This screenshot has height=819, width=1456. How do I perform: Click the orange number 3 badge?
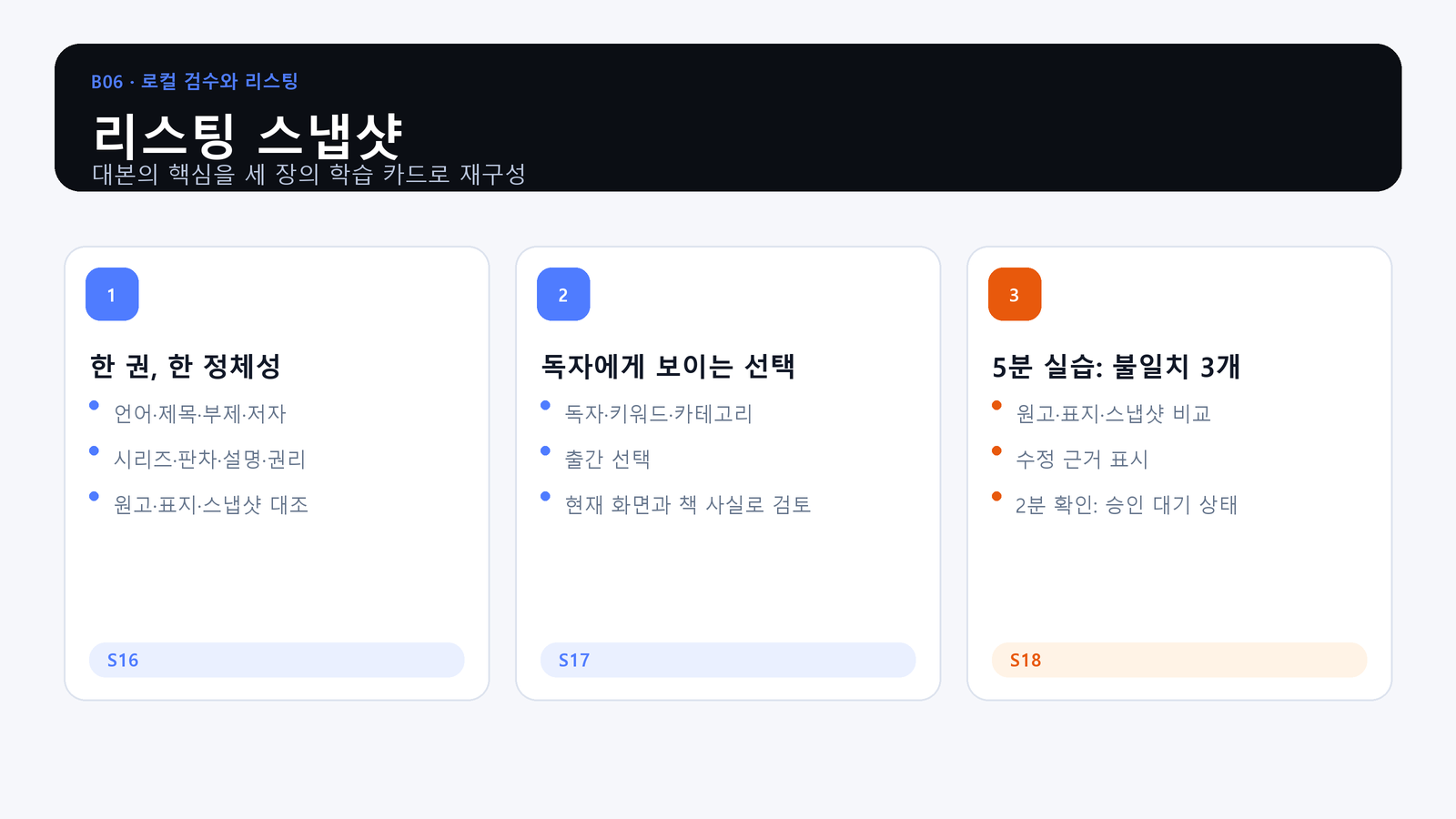tap(1015, 294)
